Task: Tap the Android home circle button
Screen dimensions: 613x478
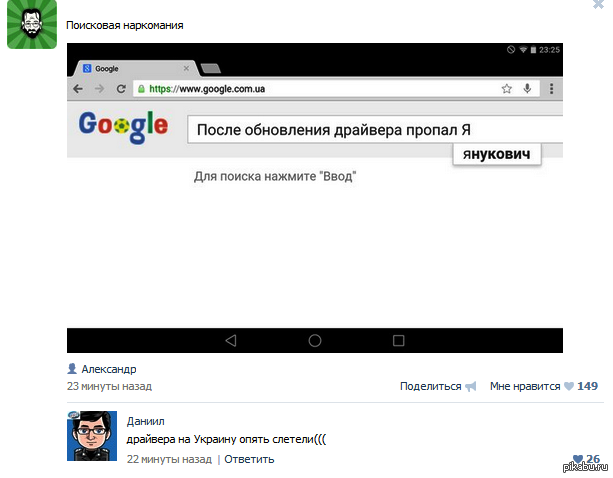Action: click(x=315, y=340)
